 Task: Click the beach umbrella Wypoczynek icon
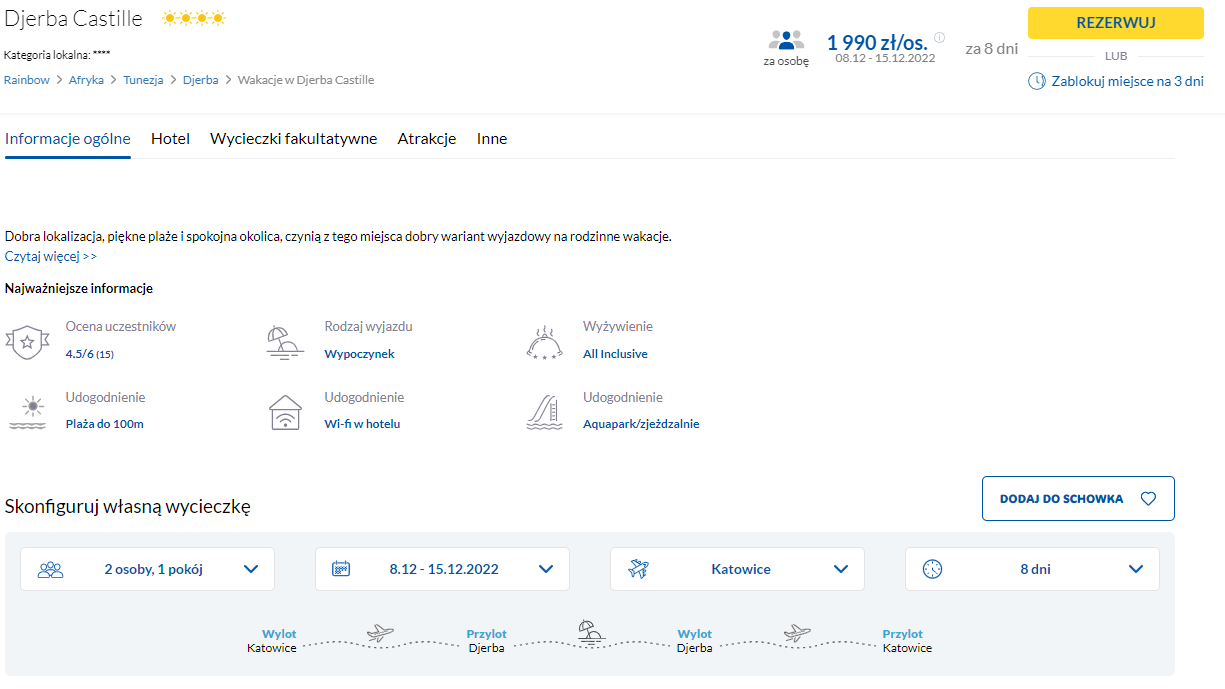pos(286,341)
